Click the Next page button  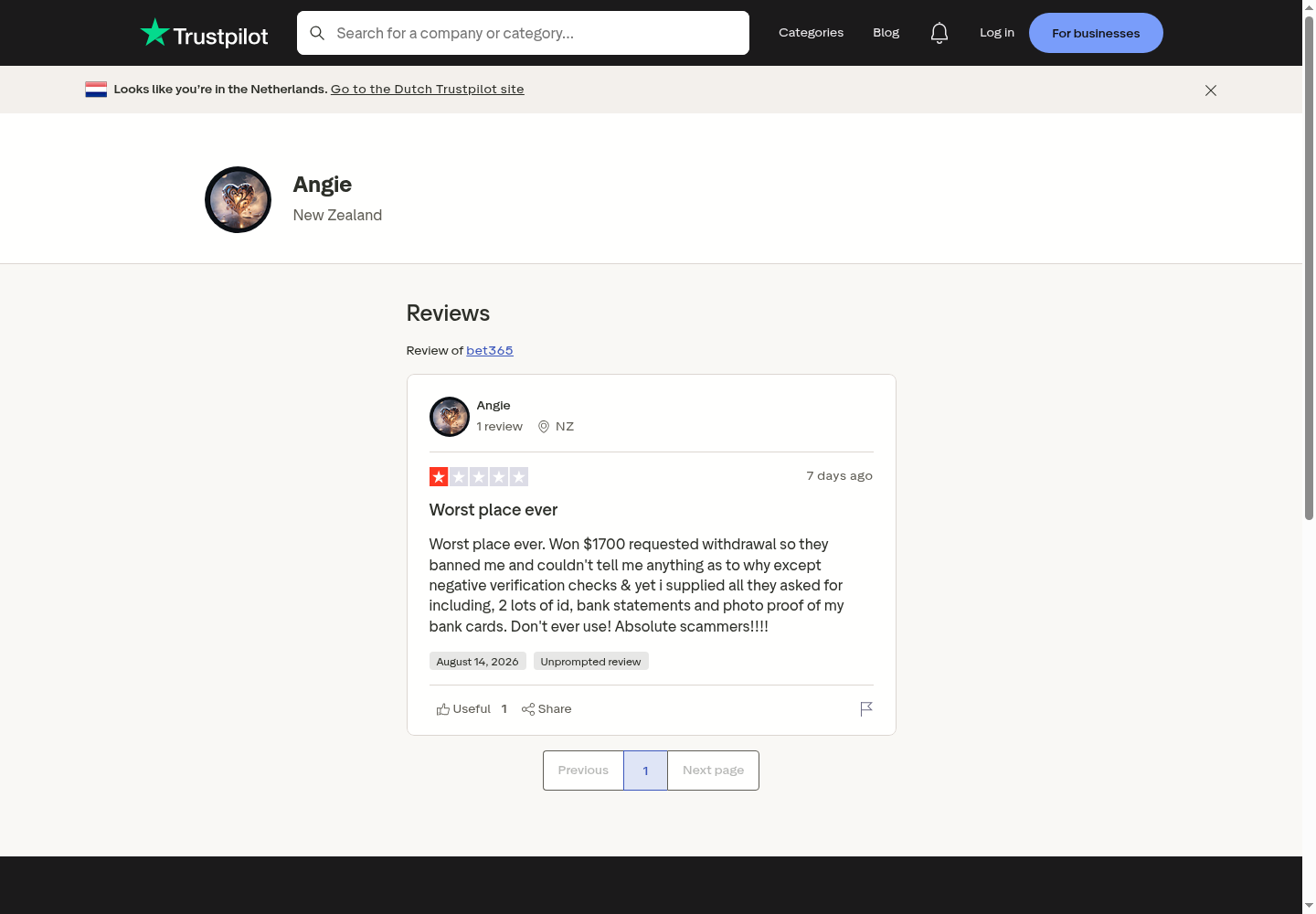click(714, 771)
